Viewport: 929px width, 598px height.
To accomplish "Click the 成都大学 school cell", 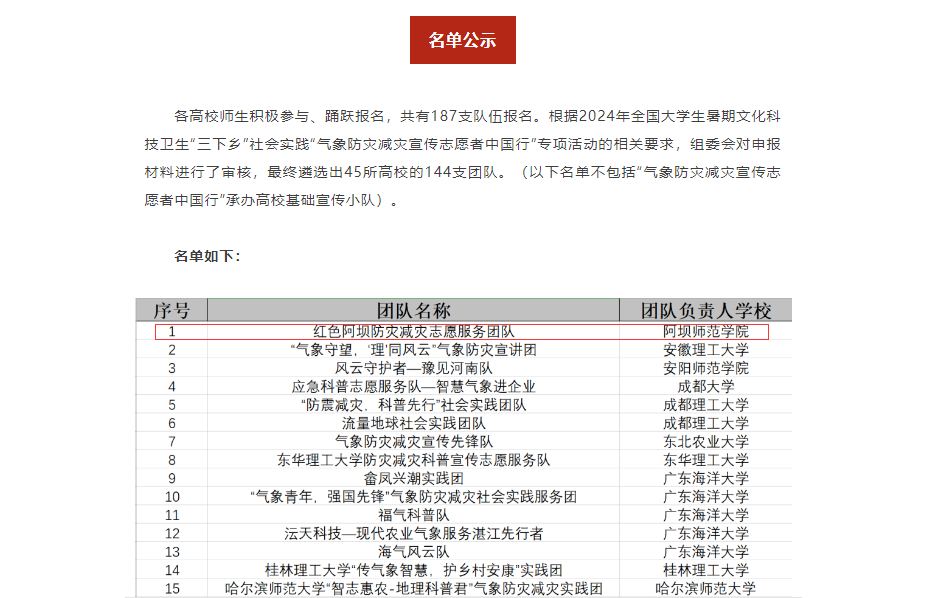I will pyautogui.click(x=705, y=386).
